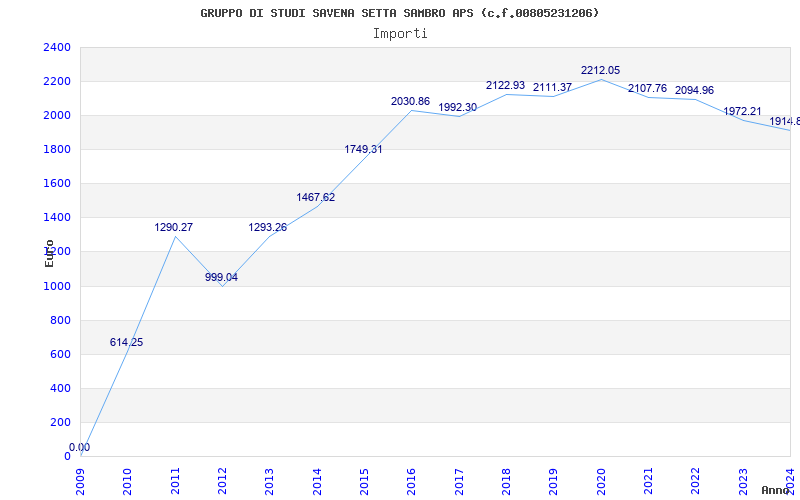
Task: Click the 1290.27 value label
Action: (174, 228)
